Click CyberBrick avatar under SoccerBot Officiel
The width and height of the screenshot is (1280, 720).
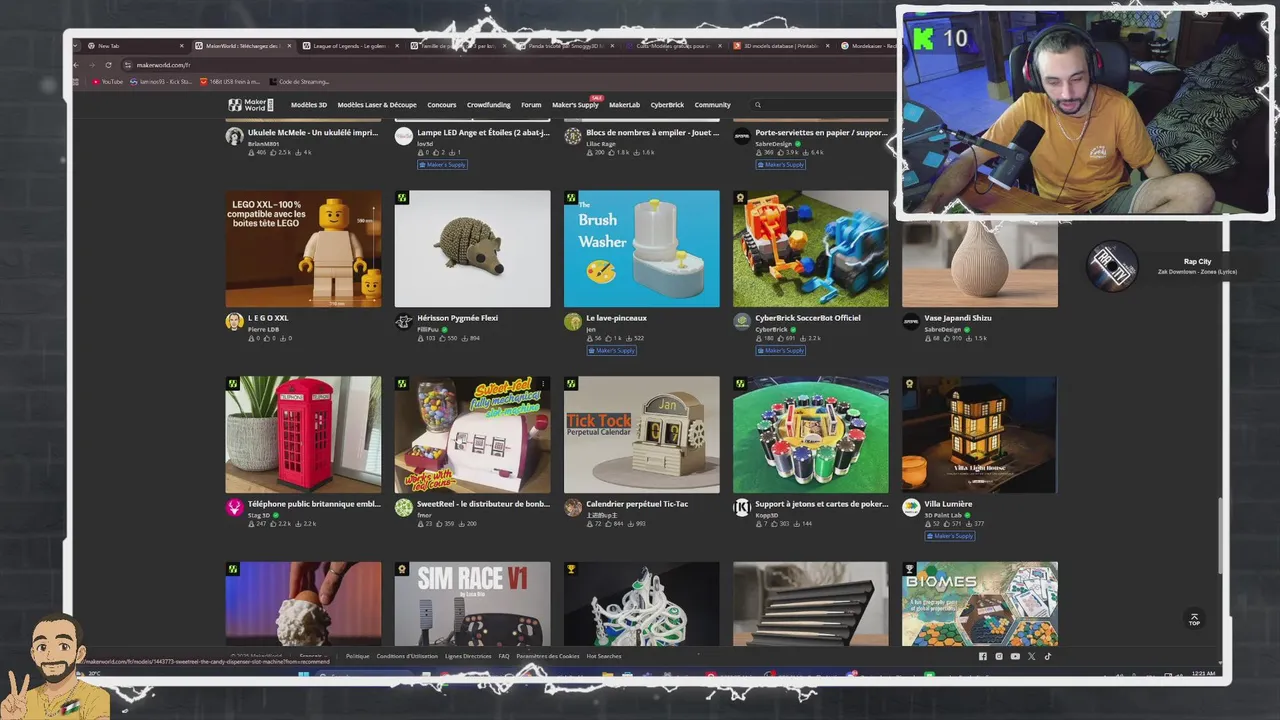click(741, 322)
